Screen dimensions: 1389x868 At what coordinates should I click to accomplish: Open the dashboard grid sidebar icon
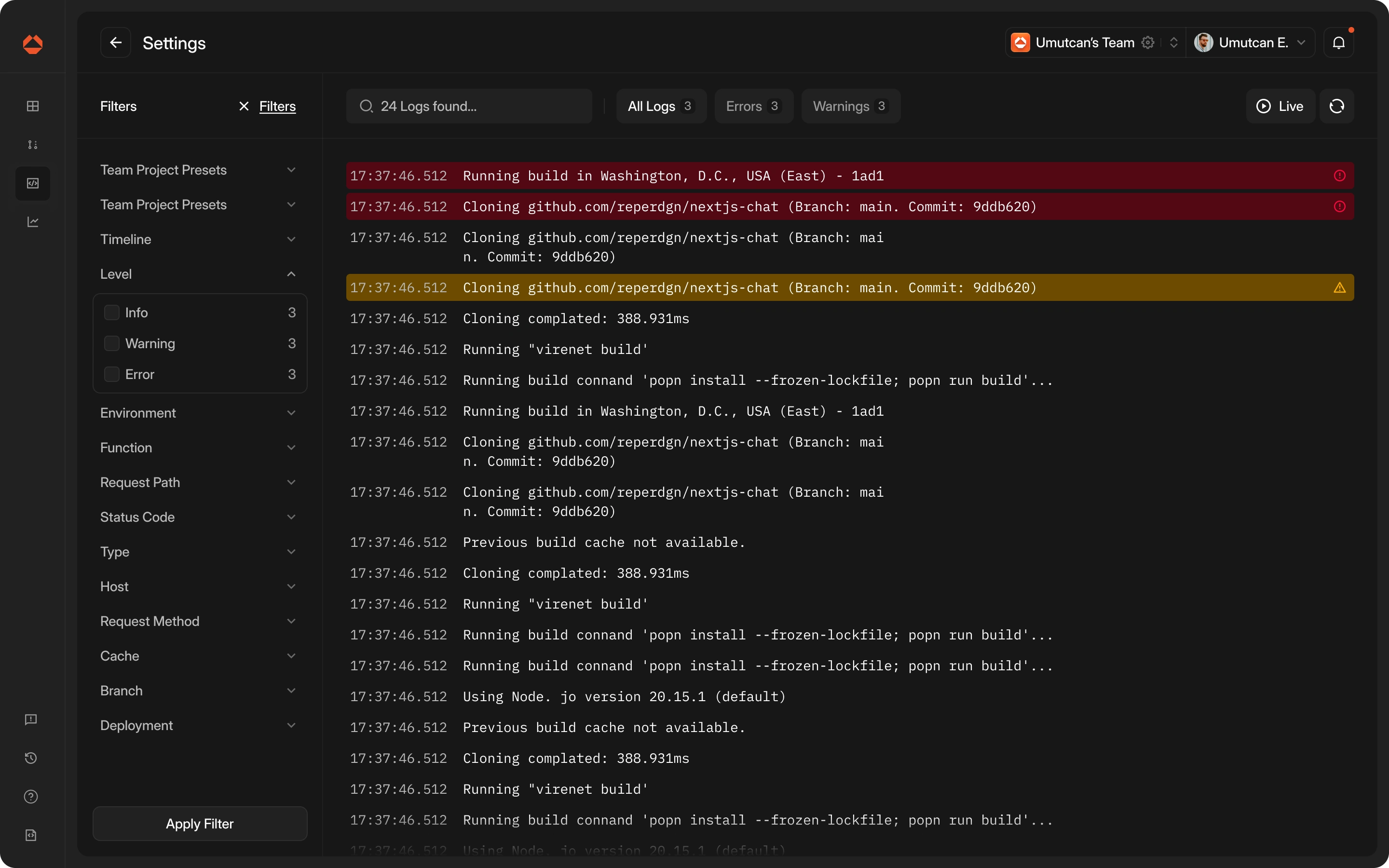coord(33,106)
